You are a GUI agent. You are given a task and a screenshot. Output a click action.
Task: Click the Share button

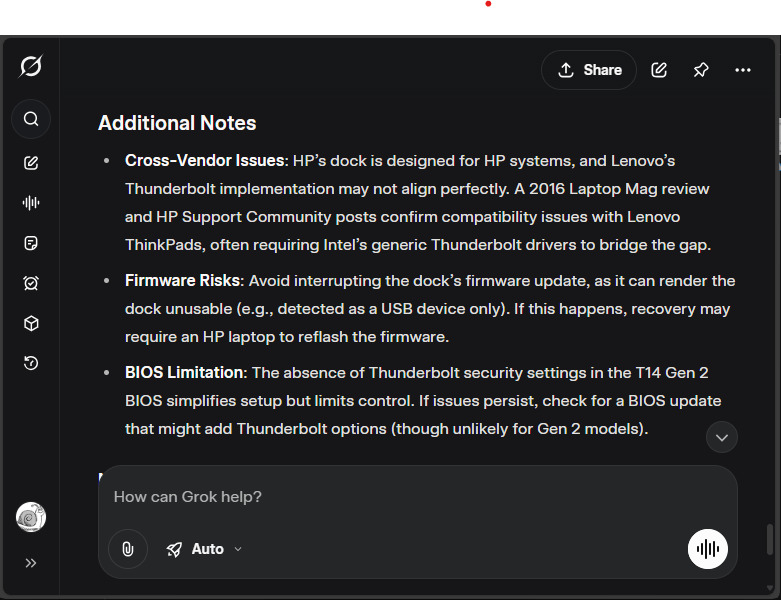pyautogui.click(x=589, y=70)
